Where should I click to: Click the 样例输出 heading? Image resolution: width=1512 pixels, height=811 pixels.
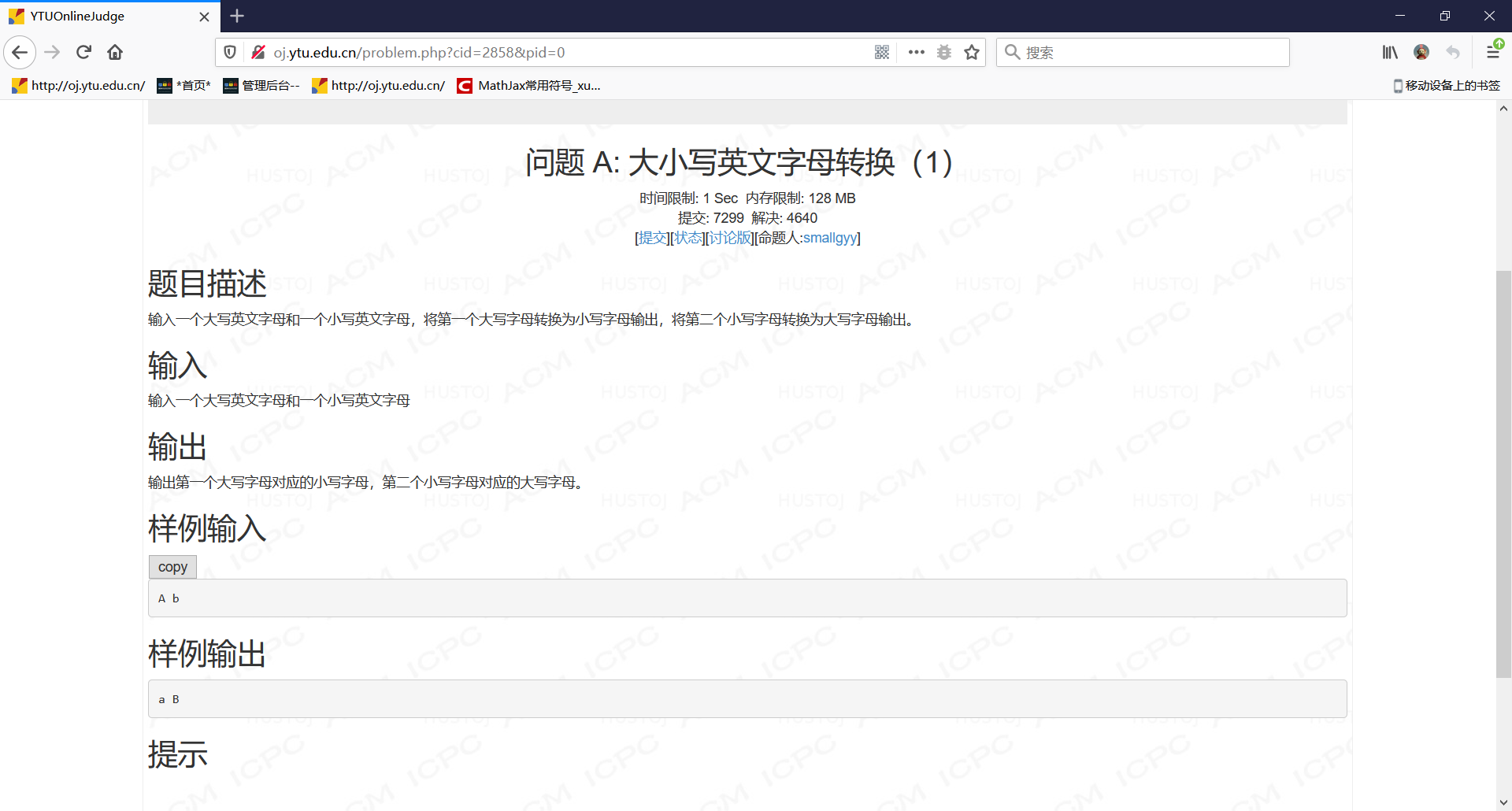(x=207, y=654)
